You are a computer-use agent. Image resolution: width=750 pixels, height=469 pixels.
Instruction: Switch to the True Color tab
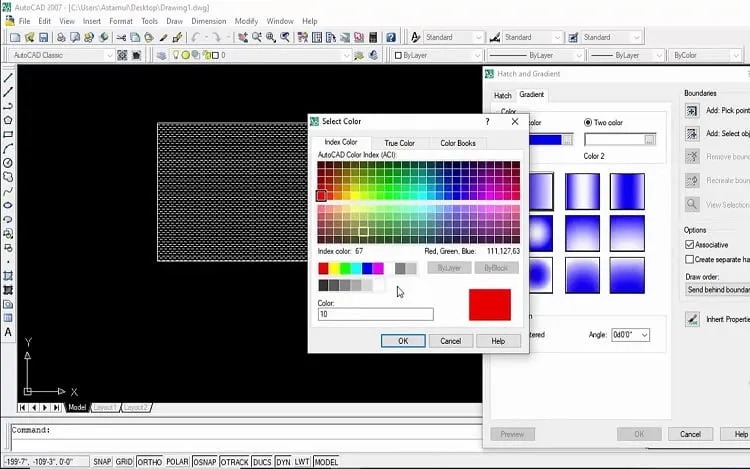[399, 143]
